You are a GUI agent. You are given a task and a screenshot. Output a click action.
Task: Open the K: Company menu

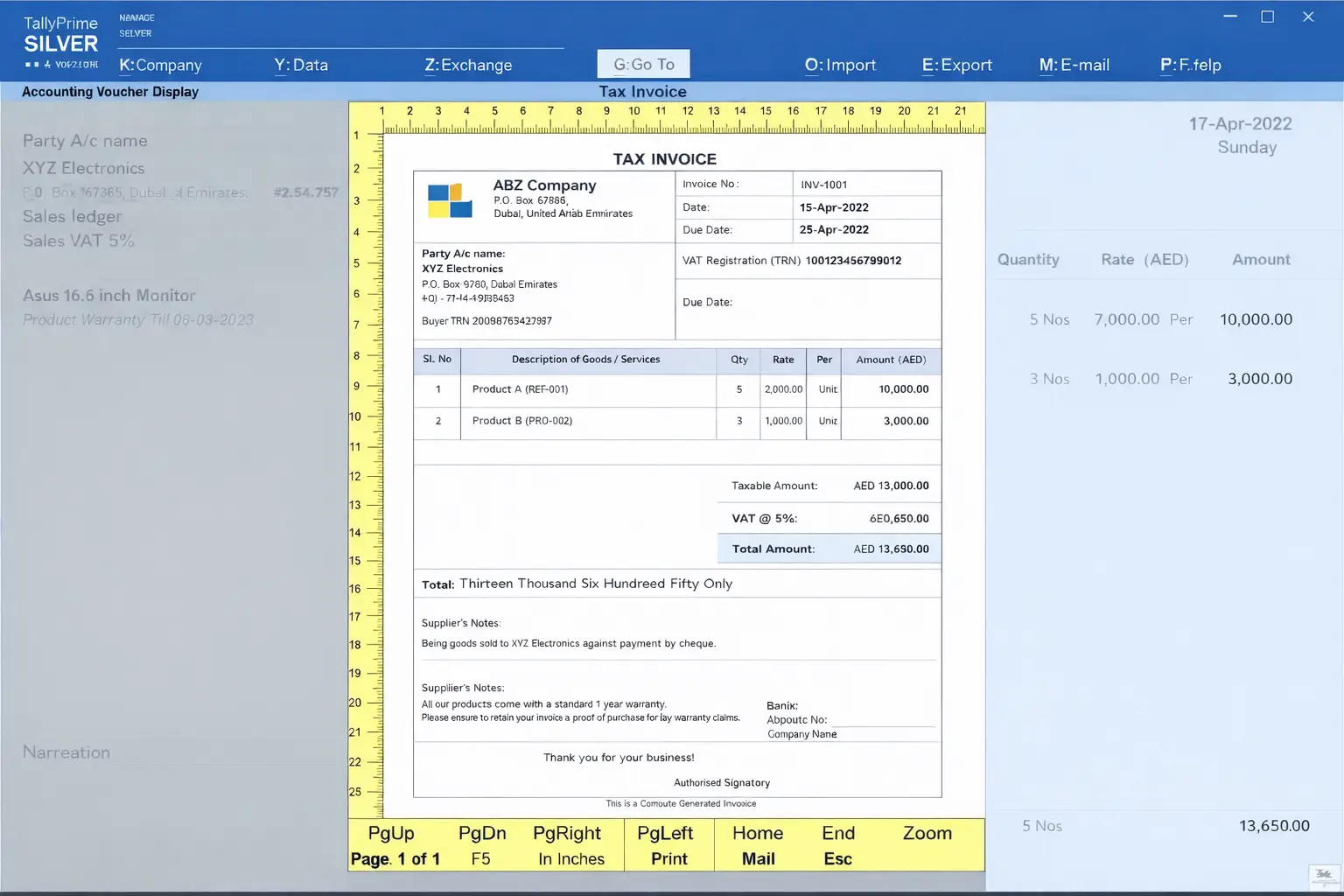(x=160, y=65)
